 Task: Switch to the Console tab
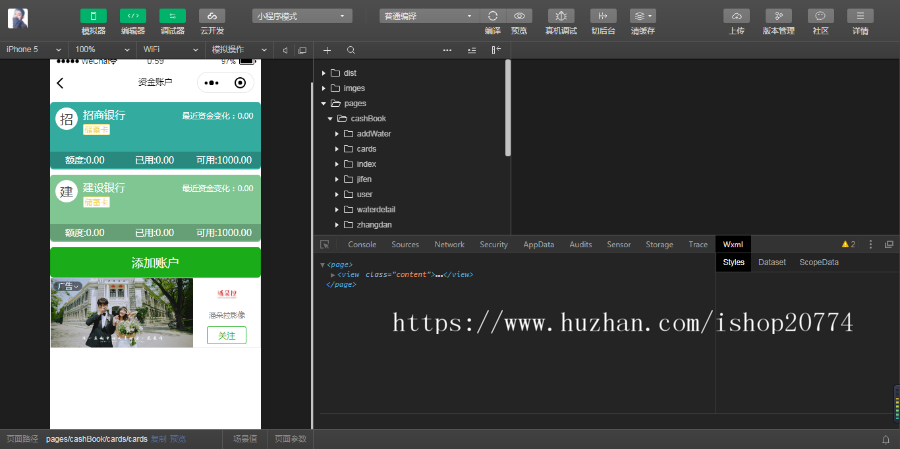(361, 244)
